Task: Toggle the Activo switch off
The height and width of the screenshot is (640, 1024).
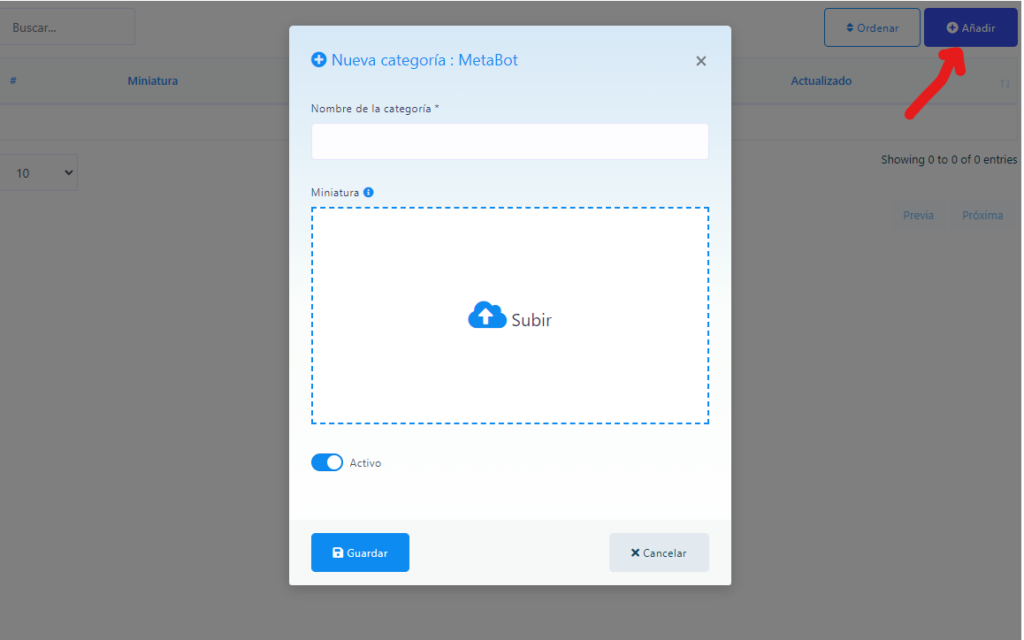Action: point(327,462)
